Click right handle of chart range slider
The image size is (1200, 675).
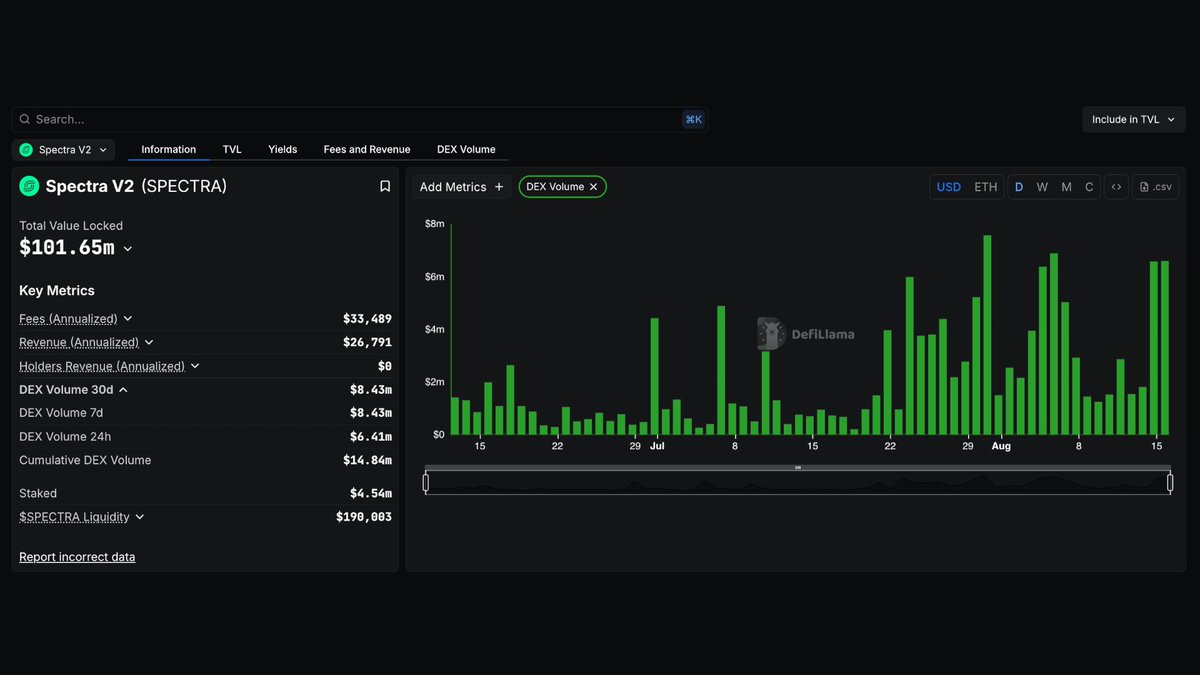click(x=1170, y=483)
